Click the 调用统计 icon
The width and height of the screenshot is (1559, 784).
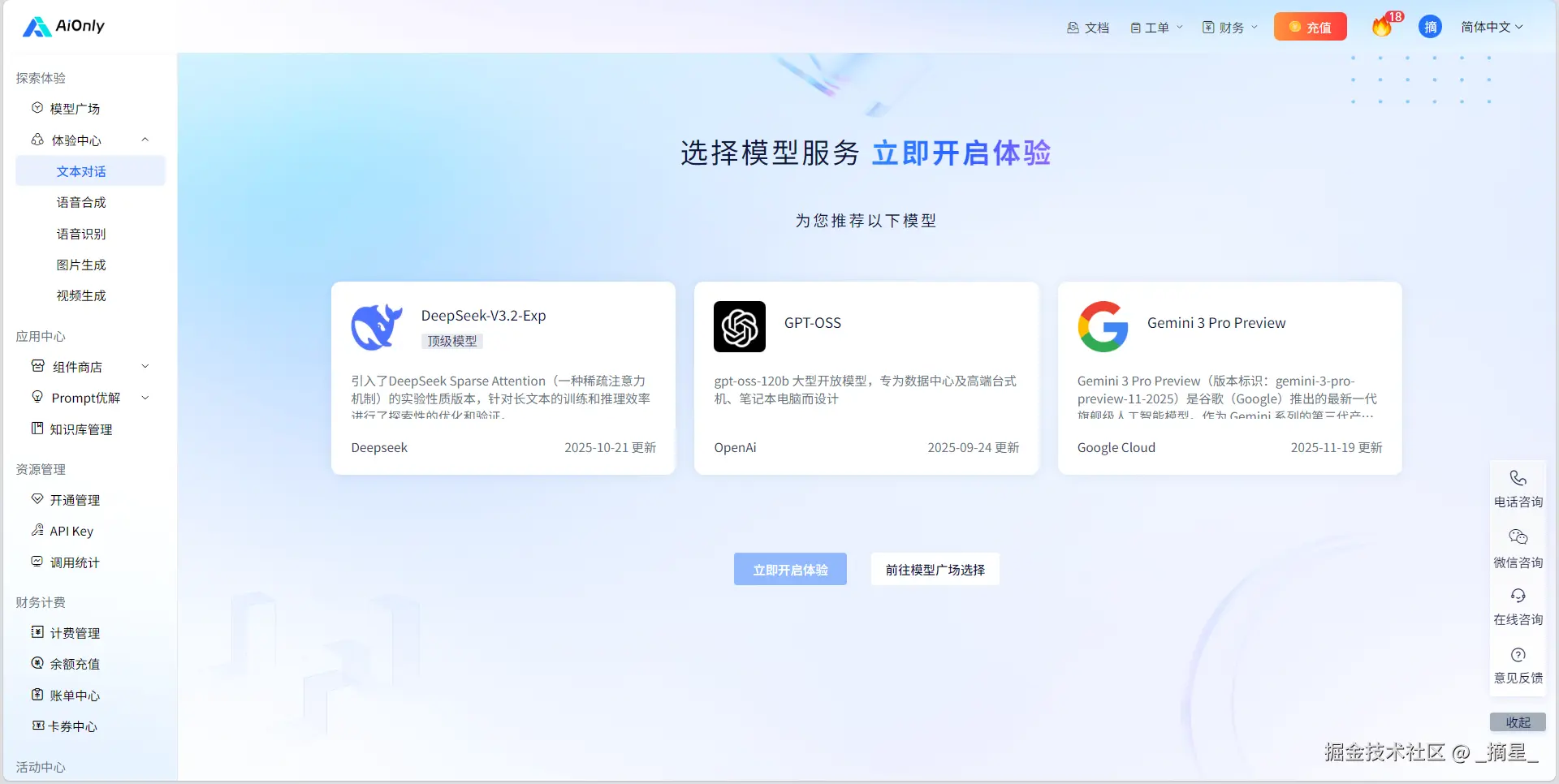37,562
